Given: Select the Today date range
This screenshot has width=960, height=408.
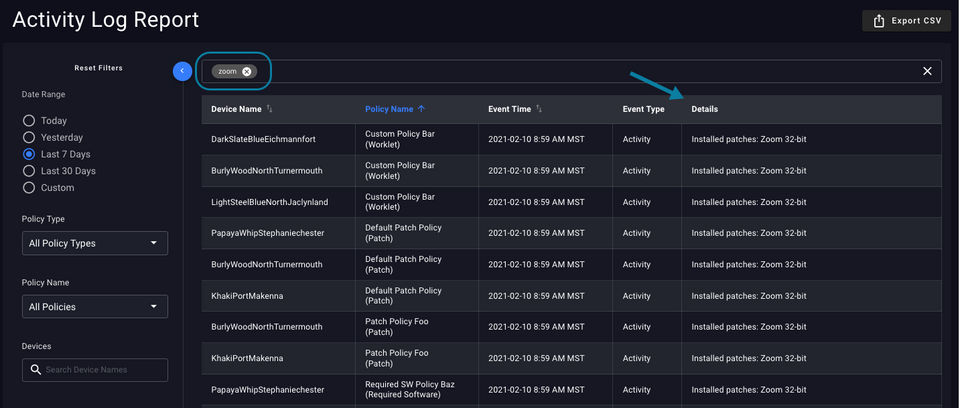Looking at the screenshot, I should click(x=29, y=121).
